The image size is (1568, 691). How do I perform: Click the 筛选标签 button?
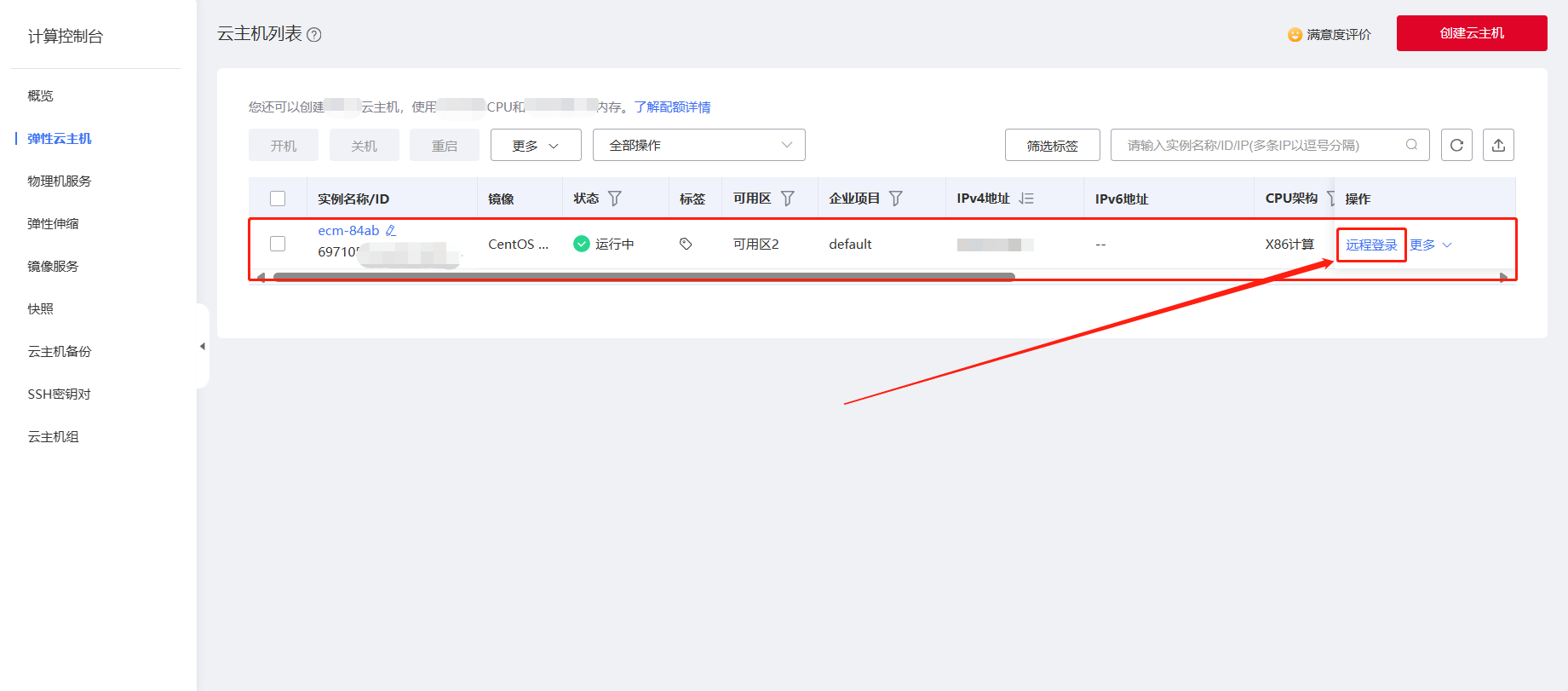click(1052, 145)
